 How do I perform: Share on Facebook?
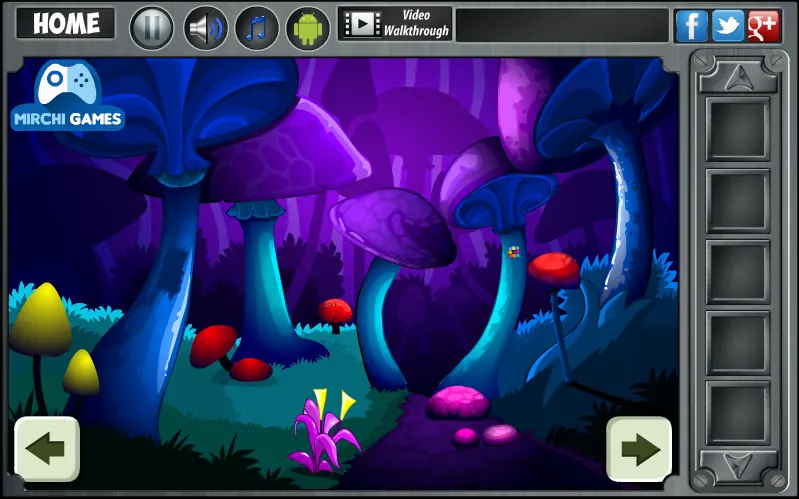pos(691,25)
